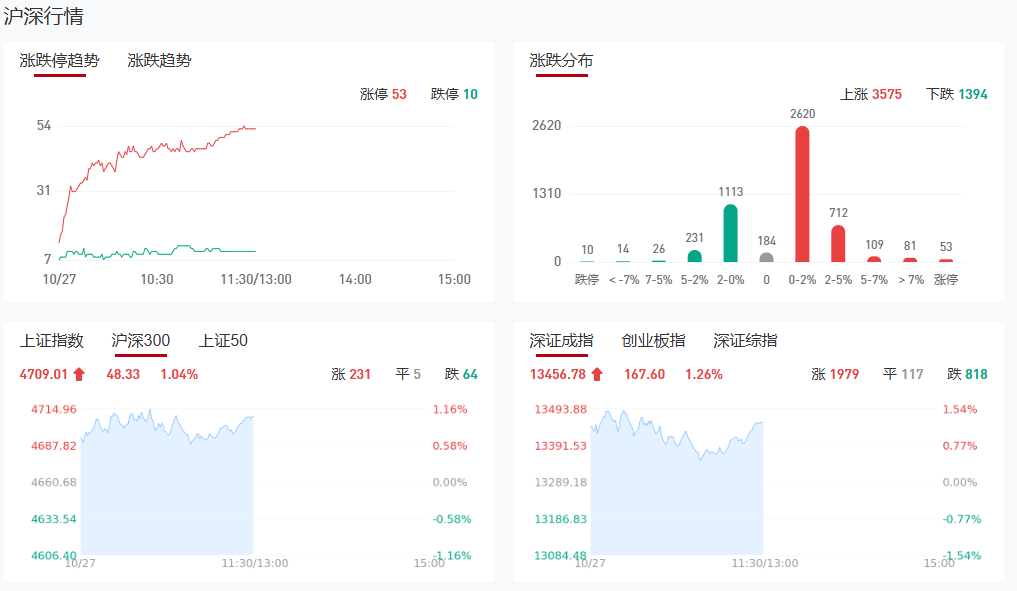This screenshot has height=591, width=1017.
Task: Open the 上证50 tab
Action: pos(223,341)
